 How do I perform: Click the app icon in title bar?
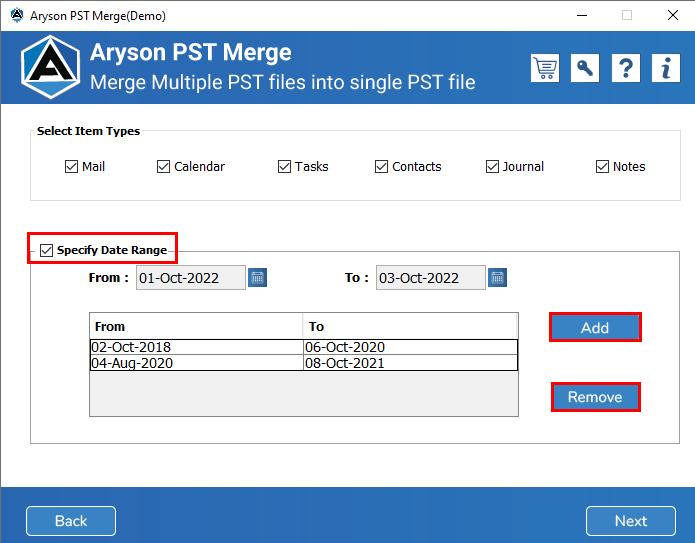(x=17, y=15)
